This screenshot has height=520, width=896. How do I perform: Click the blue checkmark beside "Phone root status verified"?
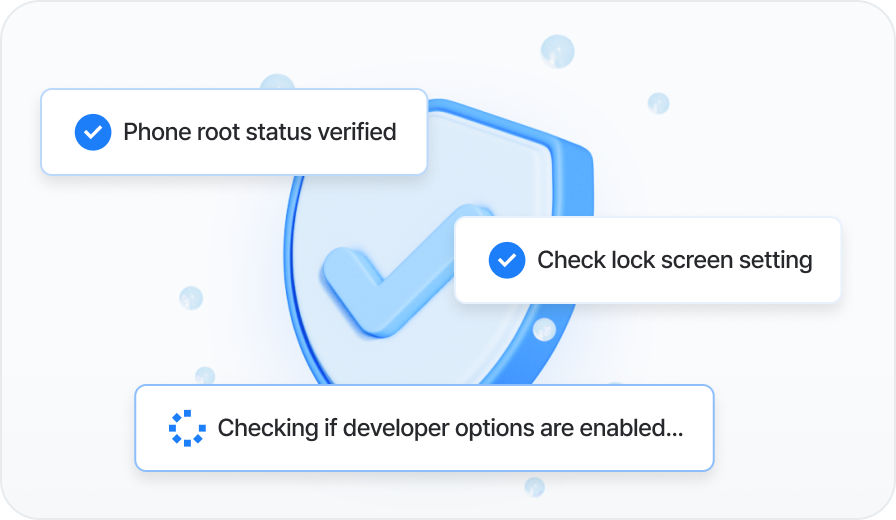click(x=93, y=132)
